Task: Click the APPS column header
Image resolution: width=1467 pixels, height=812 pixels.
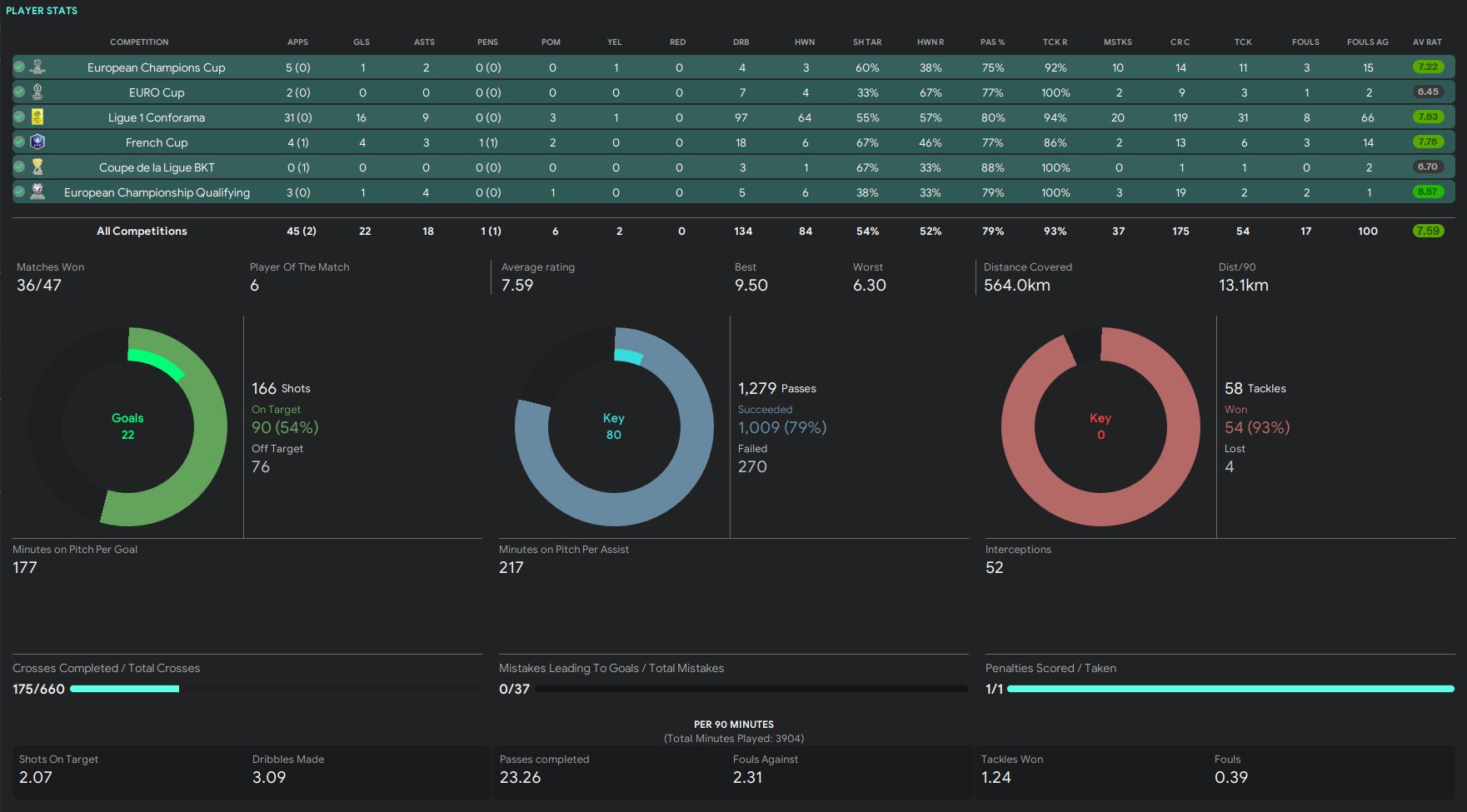Action: coord(297,42)
